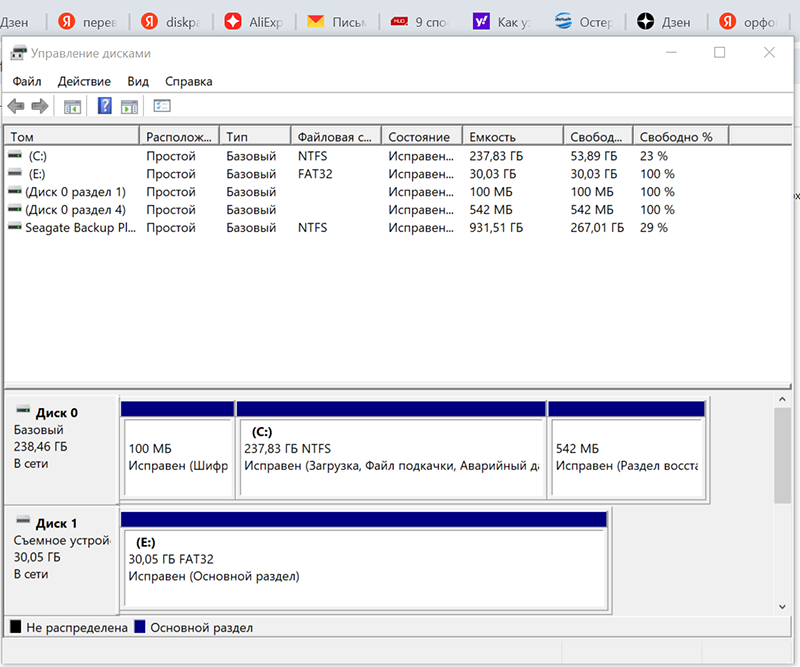Select the (C:) volume row
This screenshot has height=667, width=800.
click(x=367, y=156)
